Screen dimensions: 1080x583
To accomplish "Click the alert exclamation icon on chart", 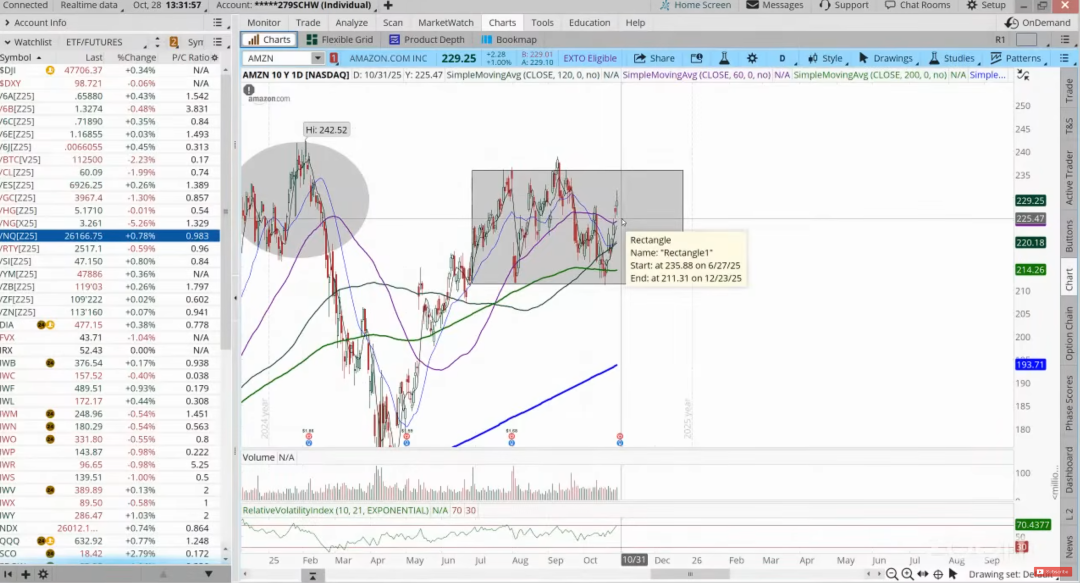I will [x=249, y=90].
